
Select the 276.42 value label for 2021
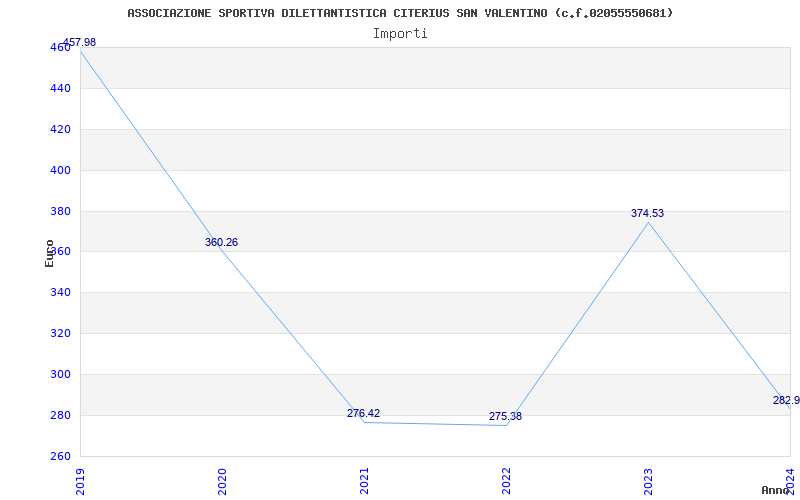pyautogui.click(x=363, y=413)
